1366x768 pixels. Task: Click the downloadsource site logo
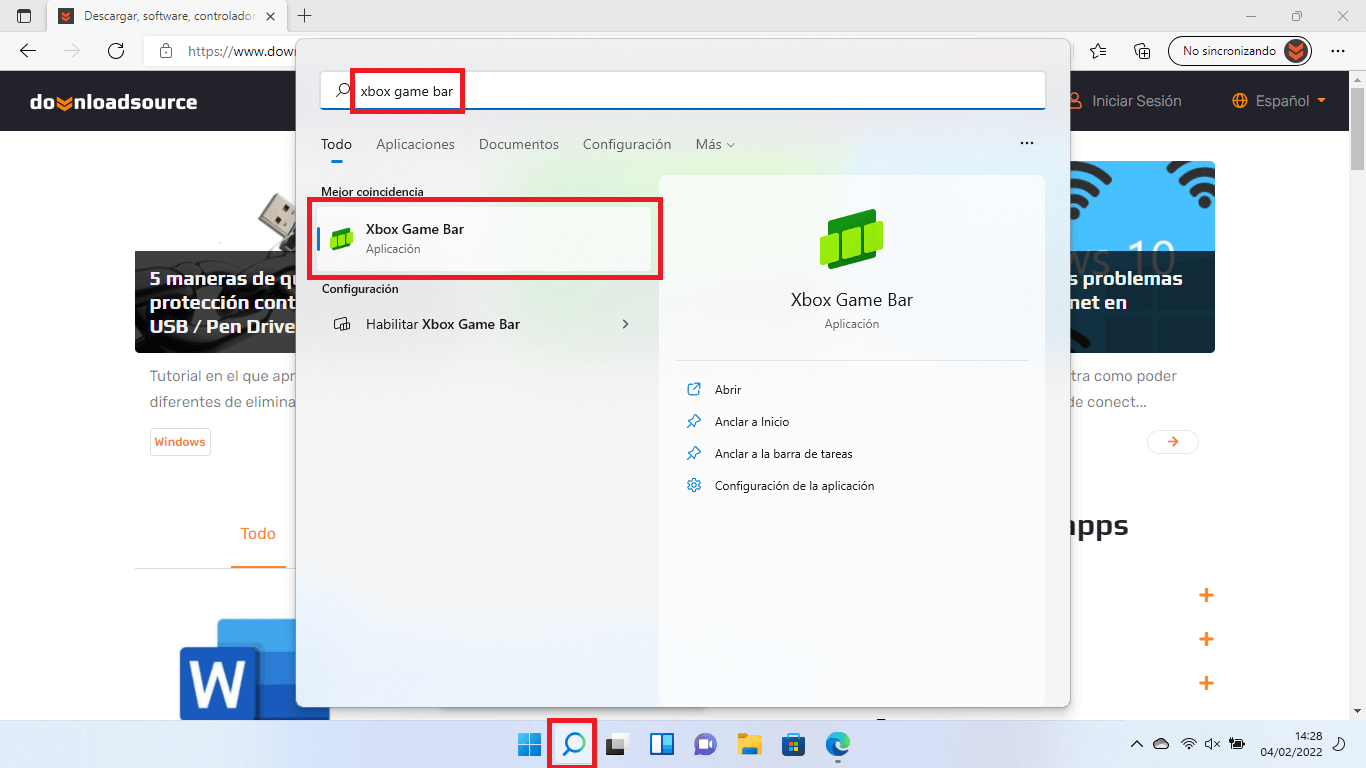tap(113, 101)
